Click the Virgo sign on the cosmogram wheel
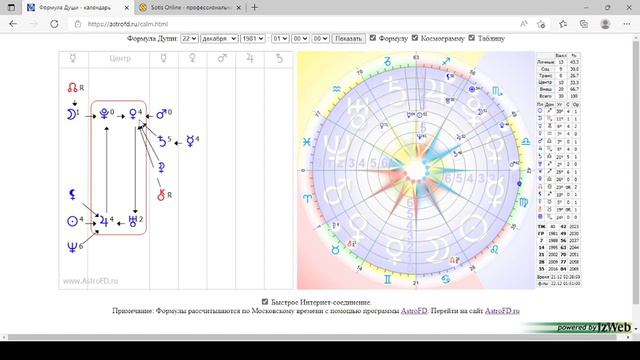640x360 pixels. pyautogui.click(x=523, y=202)
